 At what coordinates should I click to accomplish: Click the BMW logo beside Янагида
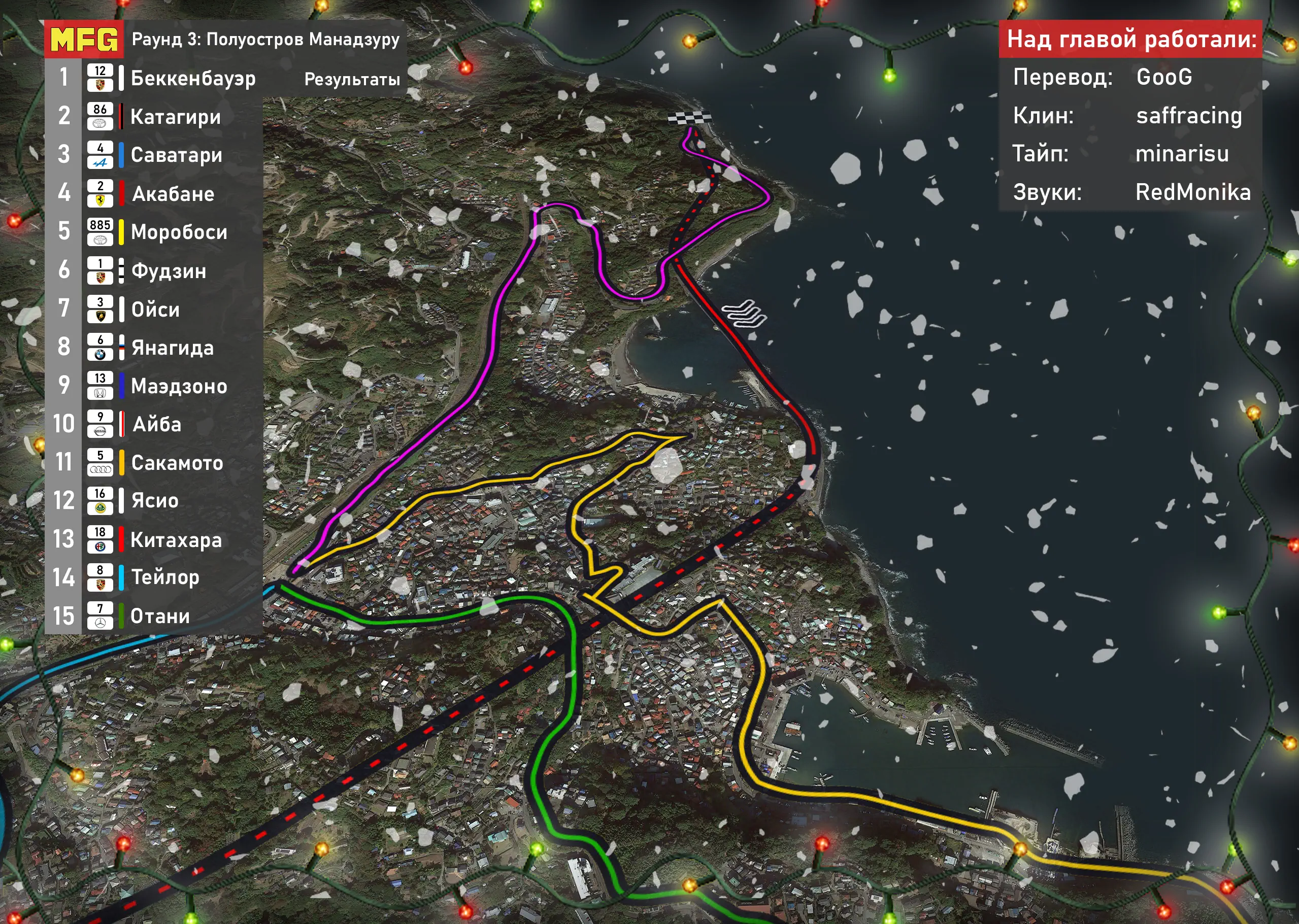click(x=100, y=355)
